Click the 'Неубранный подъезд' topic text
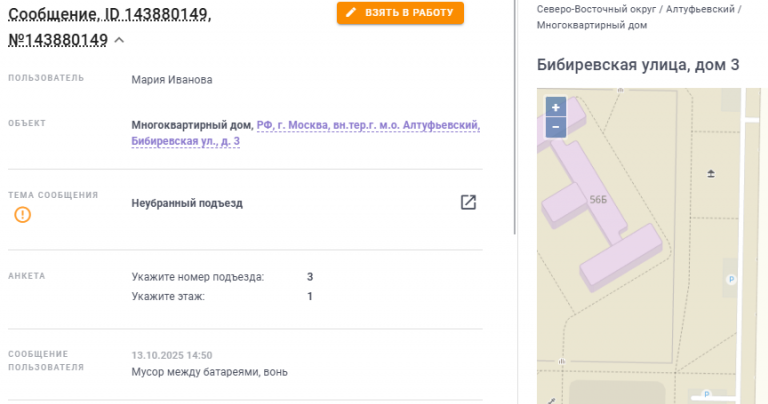This screenshot has height=404, width=768. pyautogui.click(x=187, y=203)
